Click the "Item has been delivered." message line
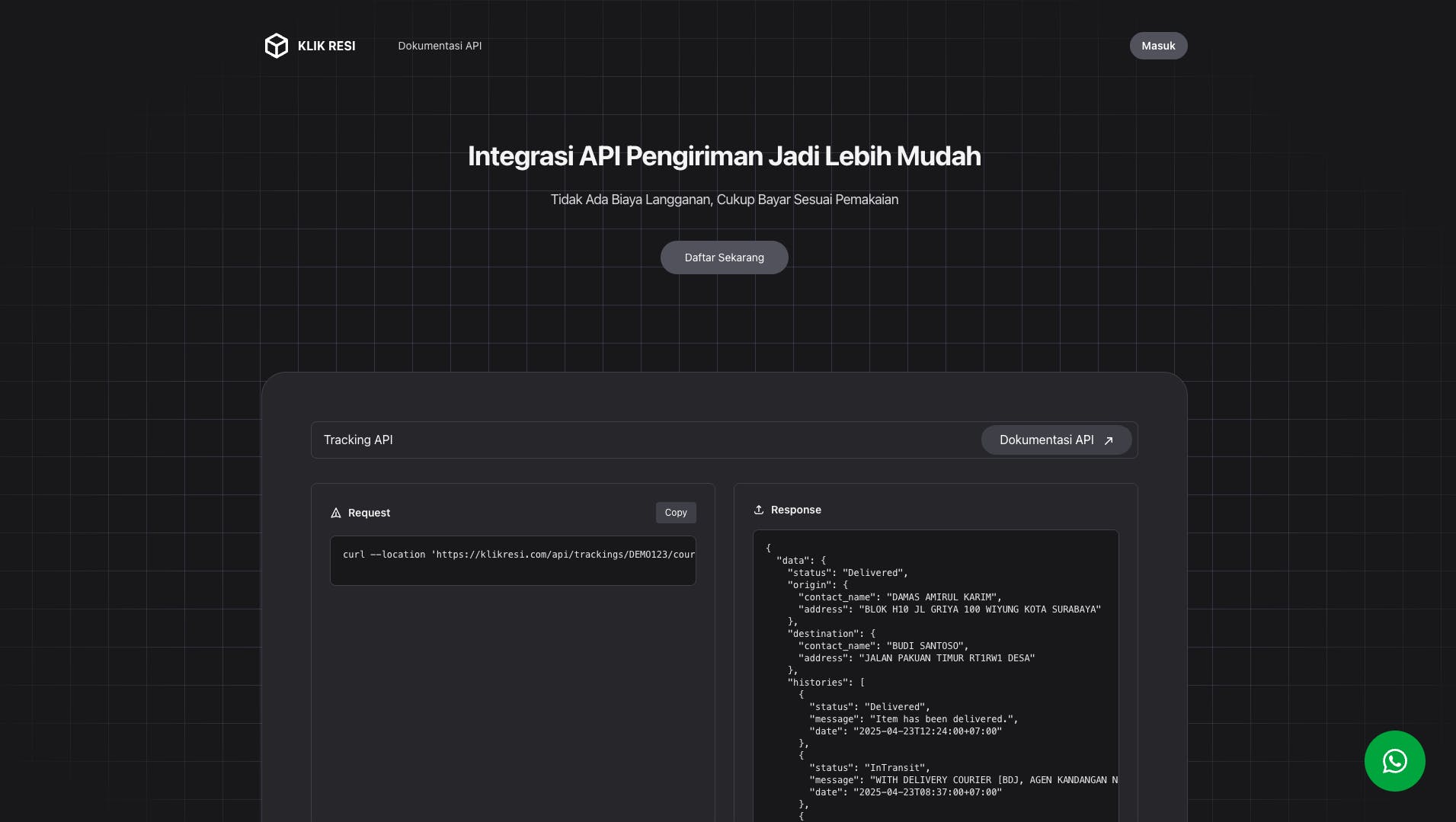Viewport: 1456px width, 822px height. coord(914,719)
